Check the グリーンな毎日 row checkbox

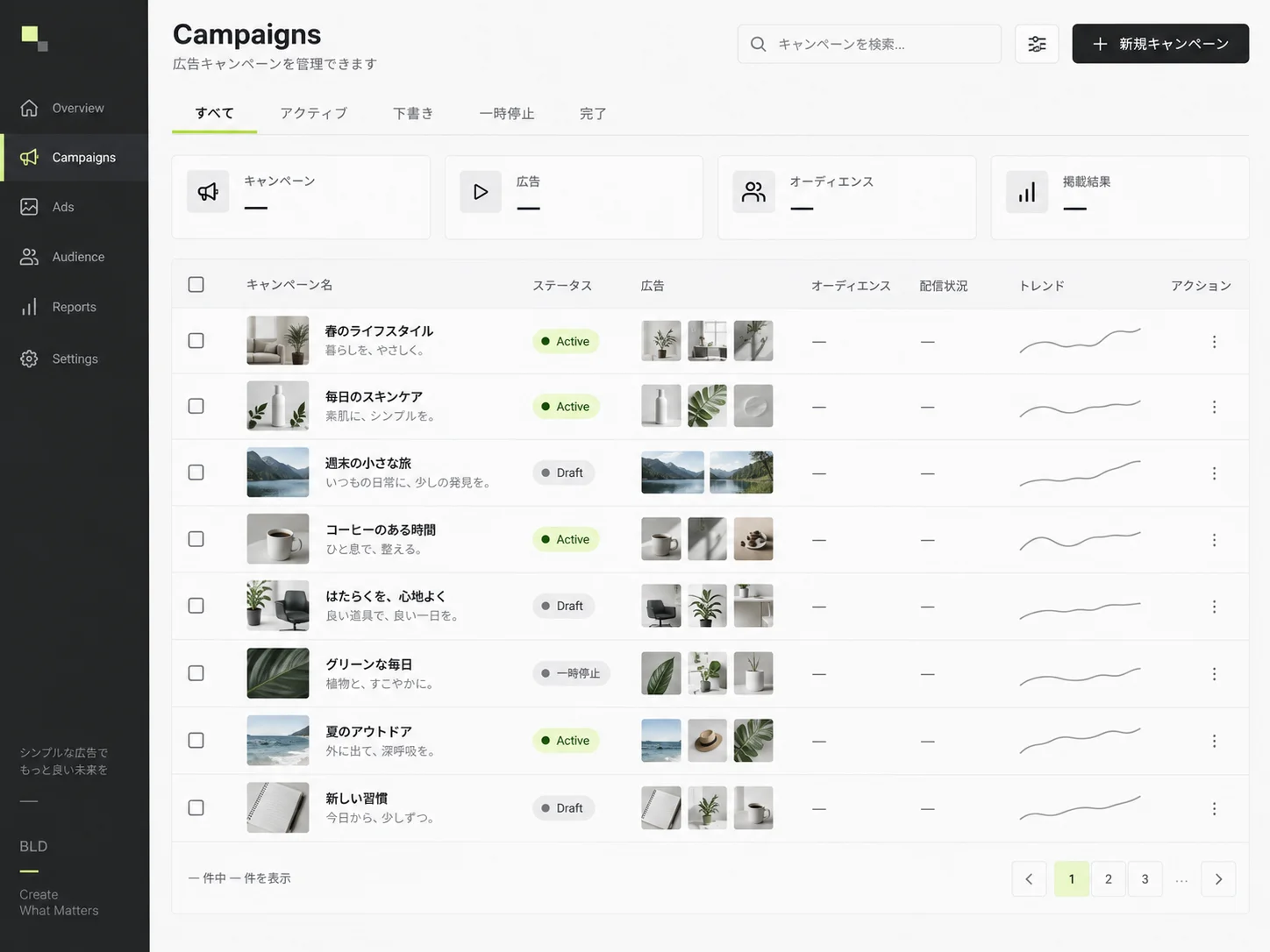(196, 673)
